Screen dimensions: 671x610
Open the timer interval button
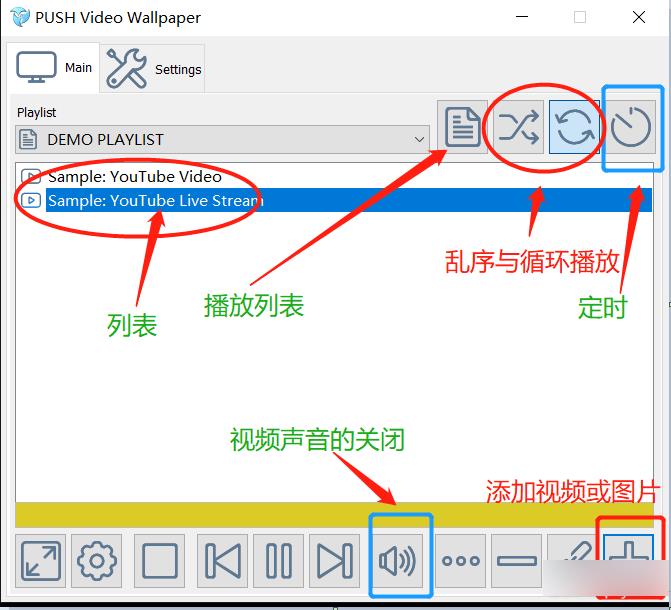(631, 127)
